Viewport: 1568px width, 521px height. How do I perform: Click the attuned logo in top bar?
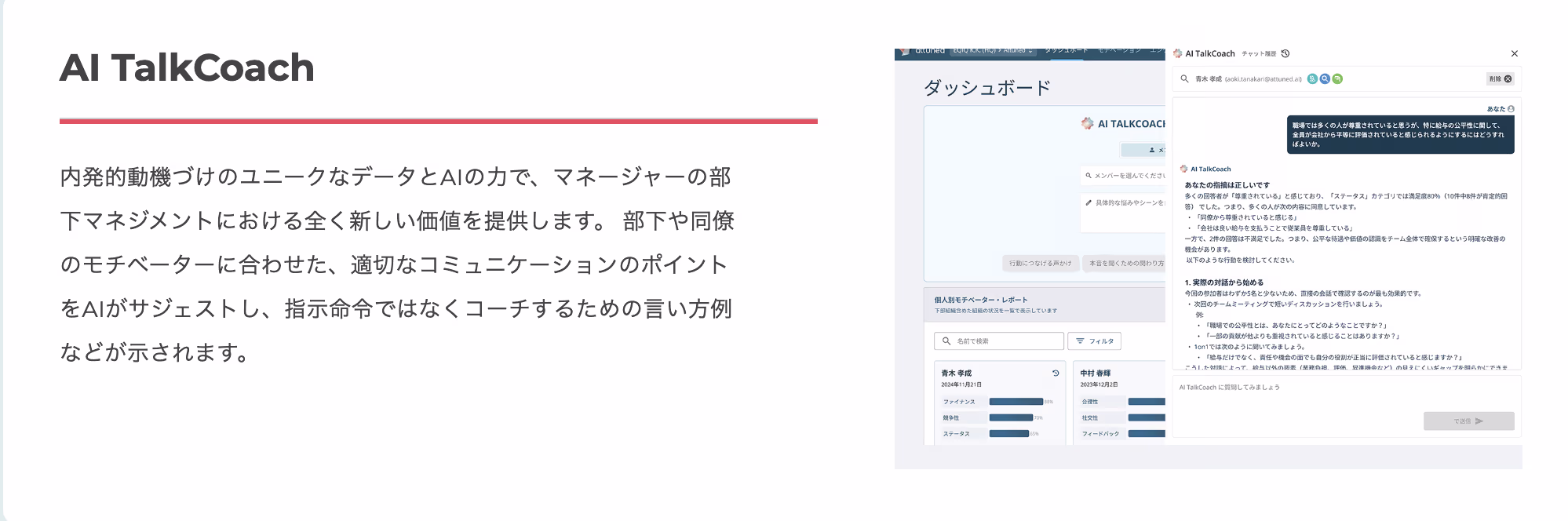coord(923,51)
